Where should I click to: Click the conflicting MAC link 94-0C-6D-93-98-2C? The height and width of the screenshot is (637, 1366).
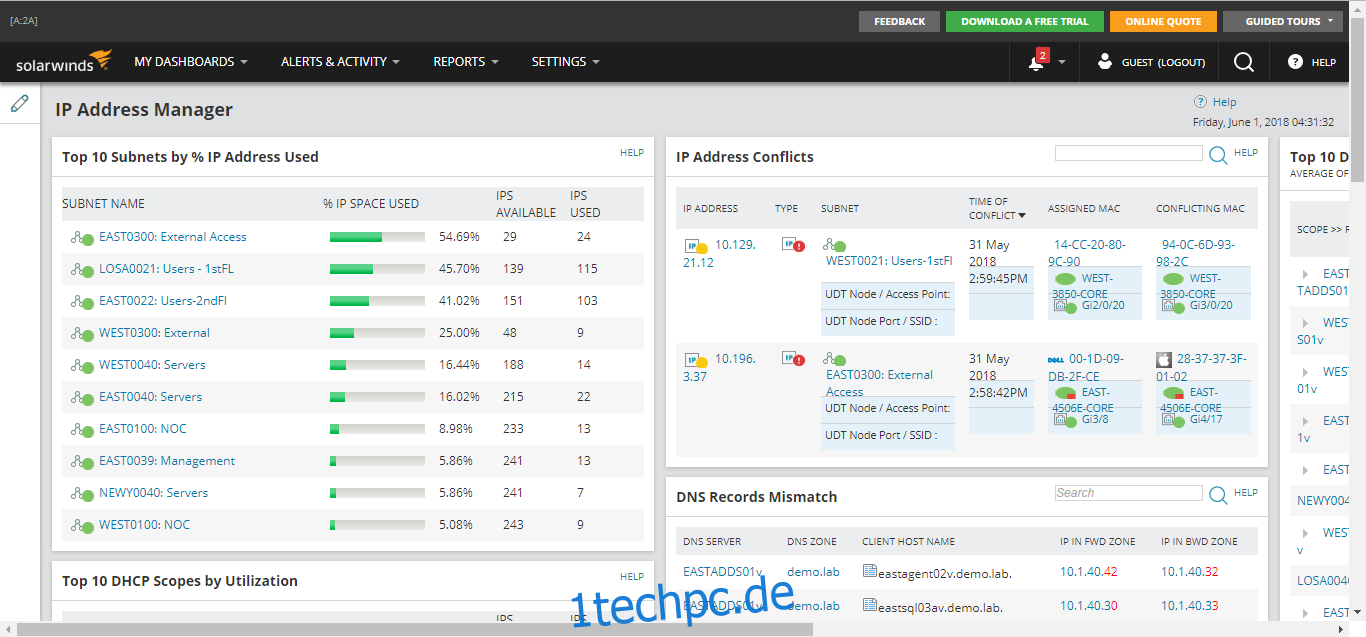click(x=1198, y=253)
